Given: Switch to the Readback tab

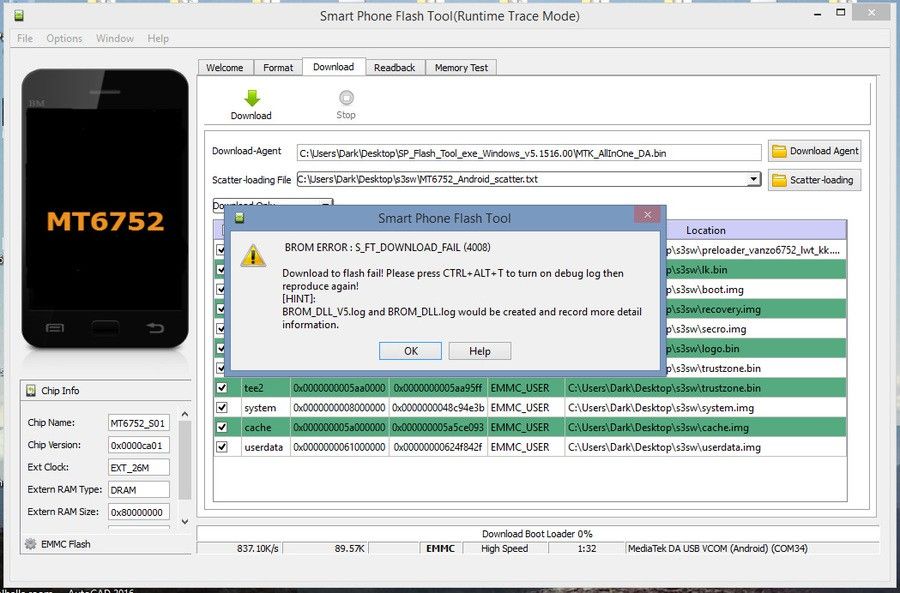Looking at the screenshot, I should click(x=394, y=68).
